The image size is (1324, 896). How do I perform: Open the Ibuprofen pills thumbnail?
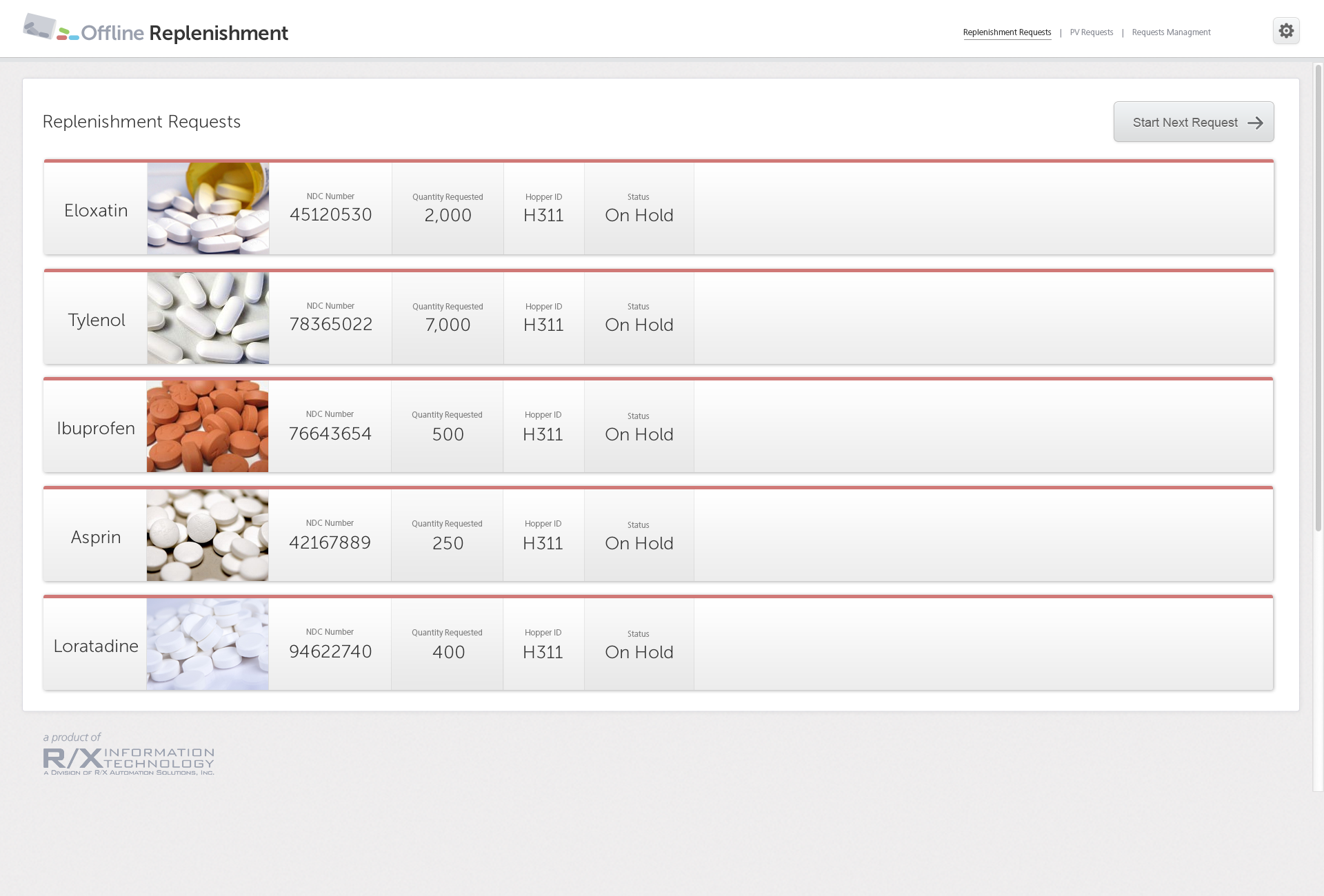click(208, 426)
